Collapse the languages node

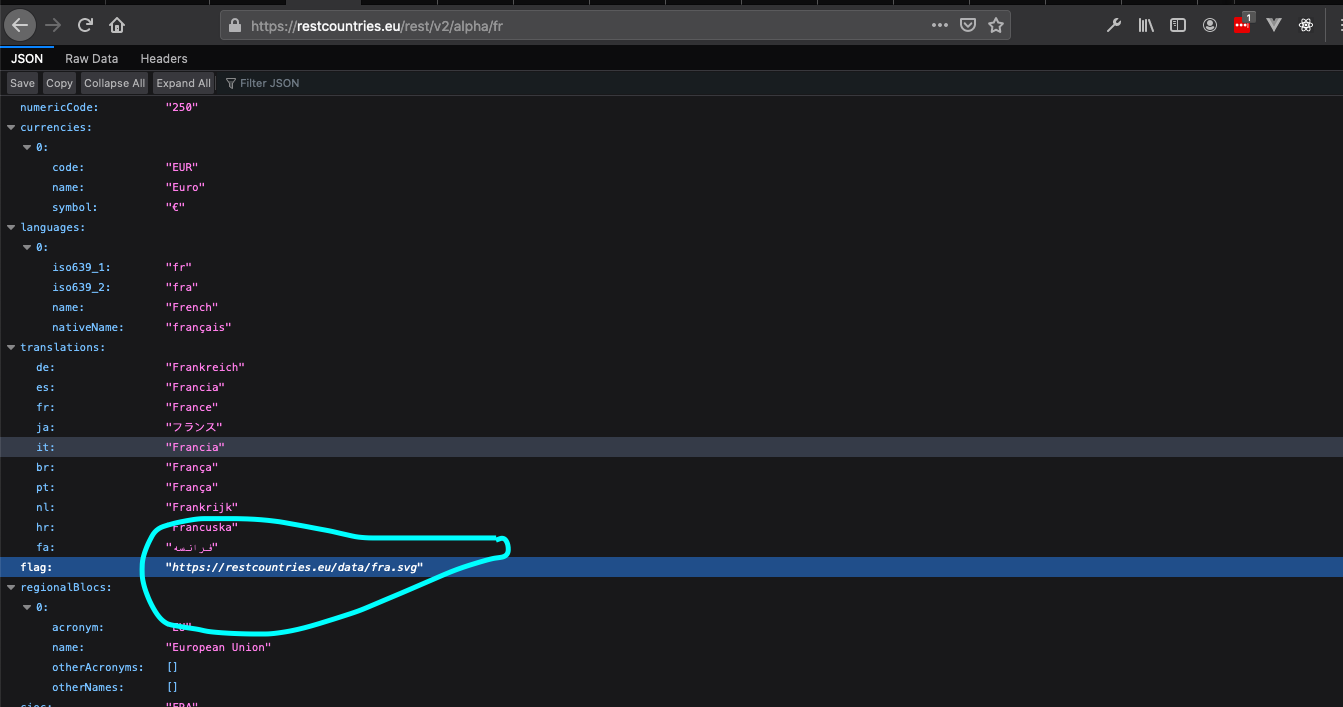(11, 227)
